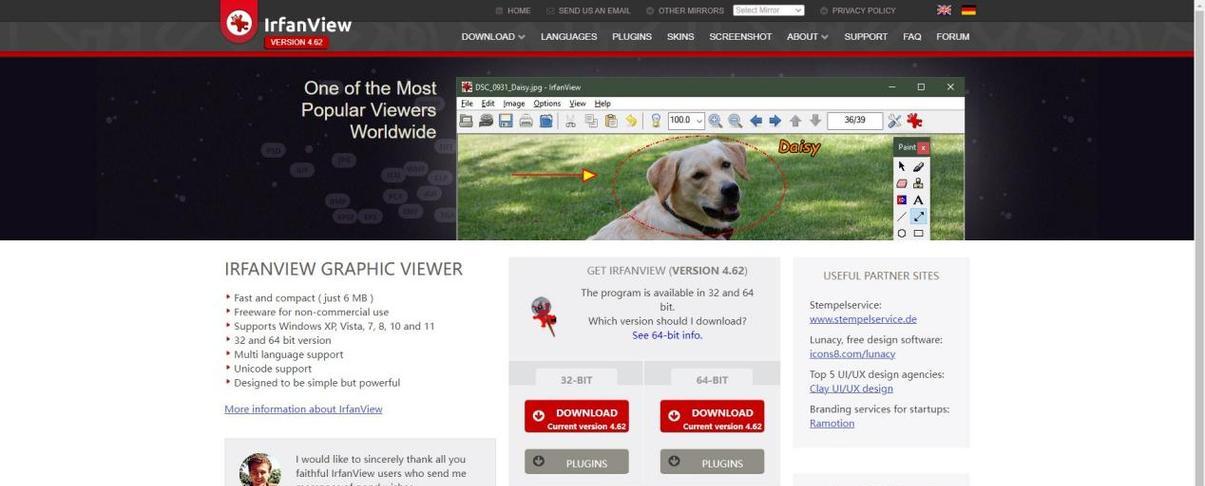
Task: Click the Image information light bulb icon
Action: [656, 120]
